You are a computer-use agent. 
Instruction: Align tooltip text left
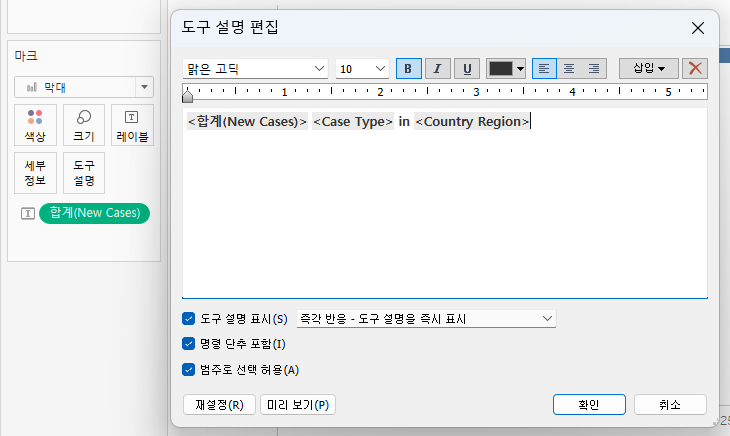[x=544, y=69]
